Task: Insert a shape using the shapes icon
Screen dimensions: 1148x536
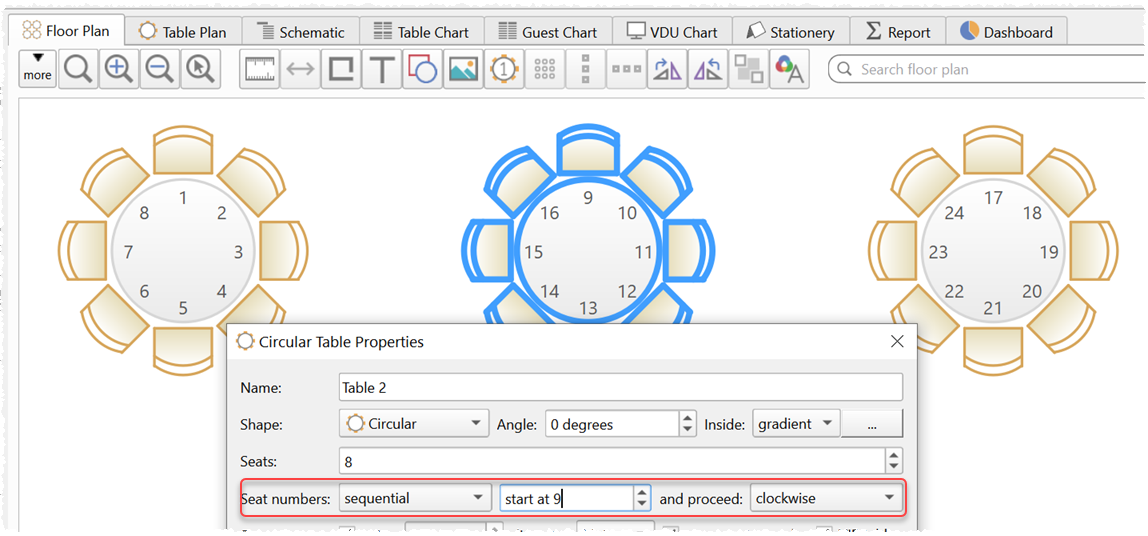Action: coord(423,70)
